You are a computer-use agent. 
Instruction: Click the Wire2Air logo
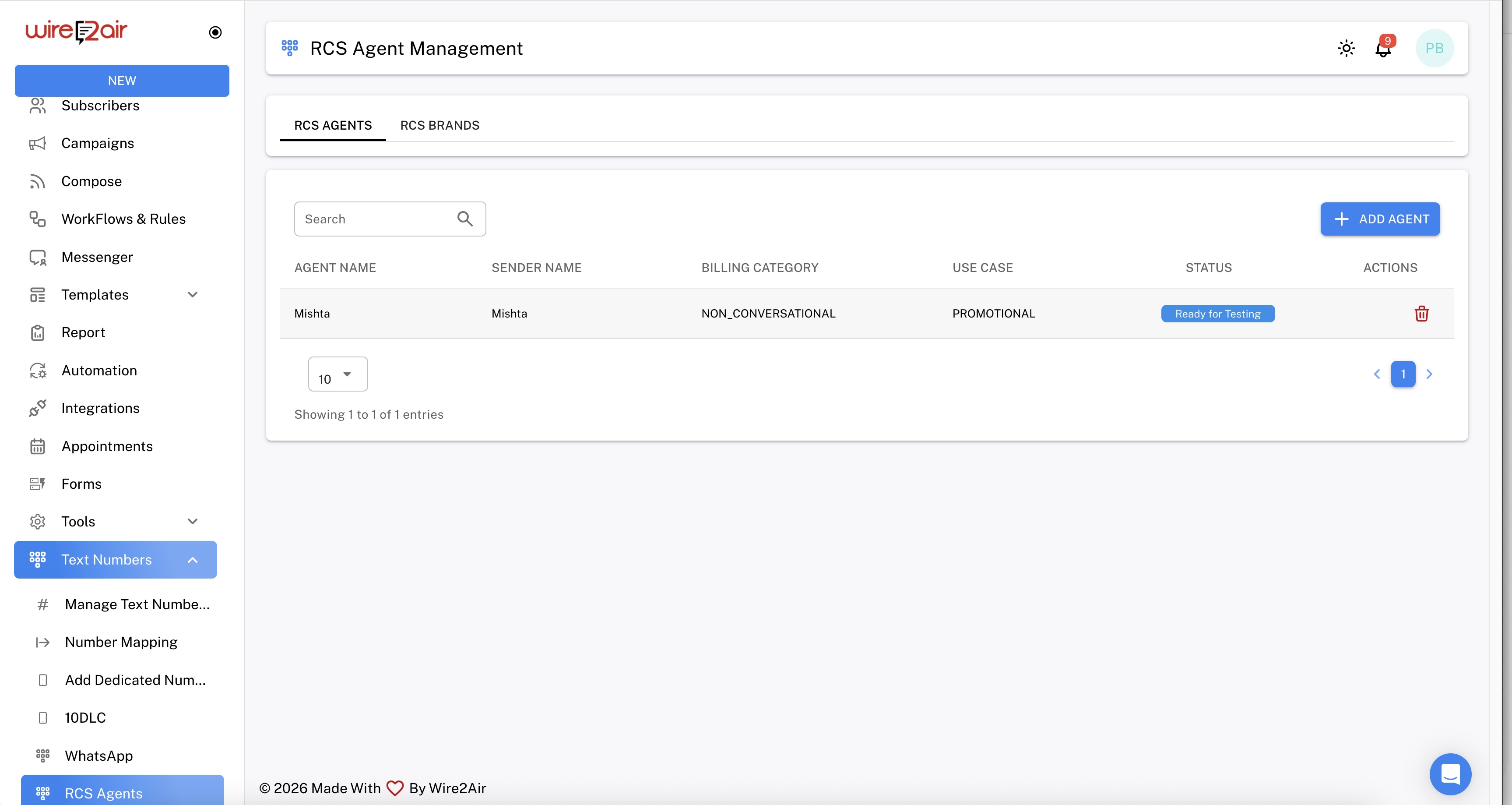point(76,32)
